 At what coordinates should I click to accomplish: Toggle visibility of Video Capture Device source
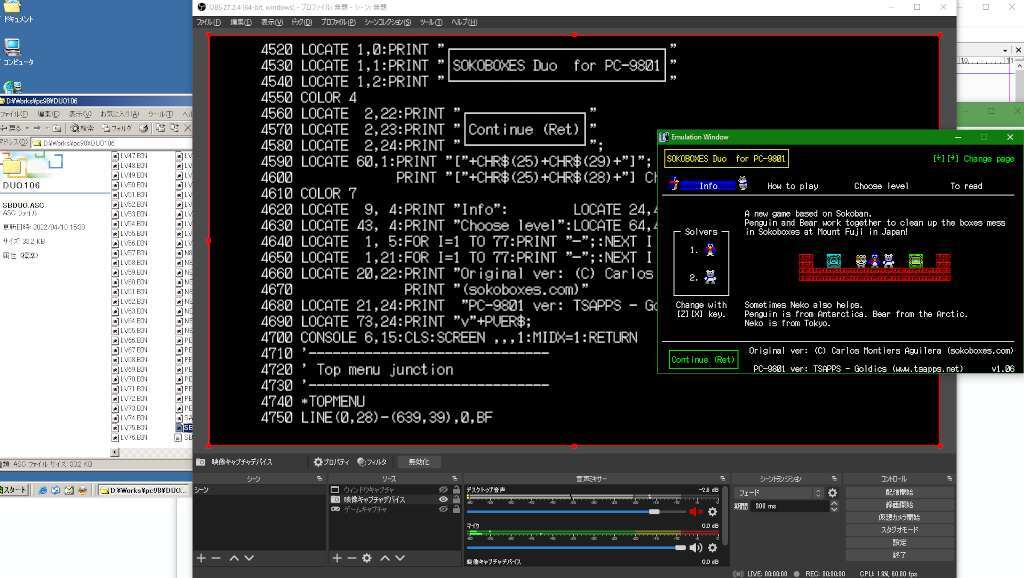[x=443, y=500]
